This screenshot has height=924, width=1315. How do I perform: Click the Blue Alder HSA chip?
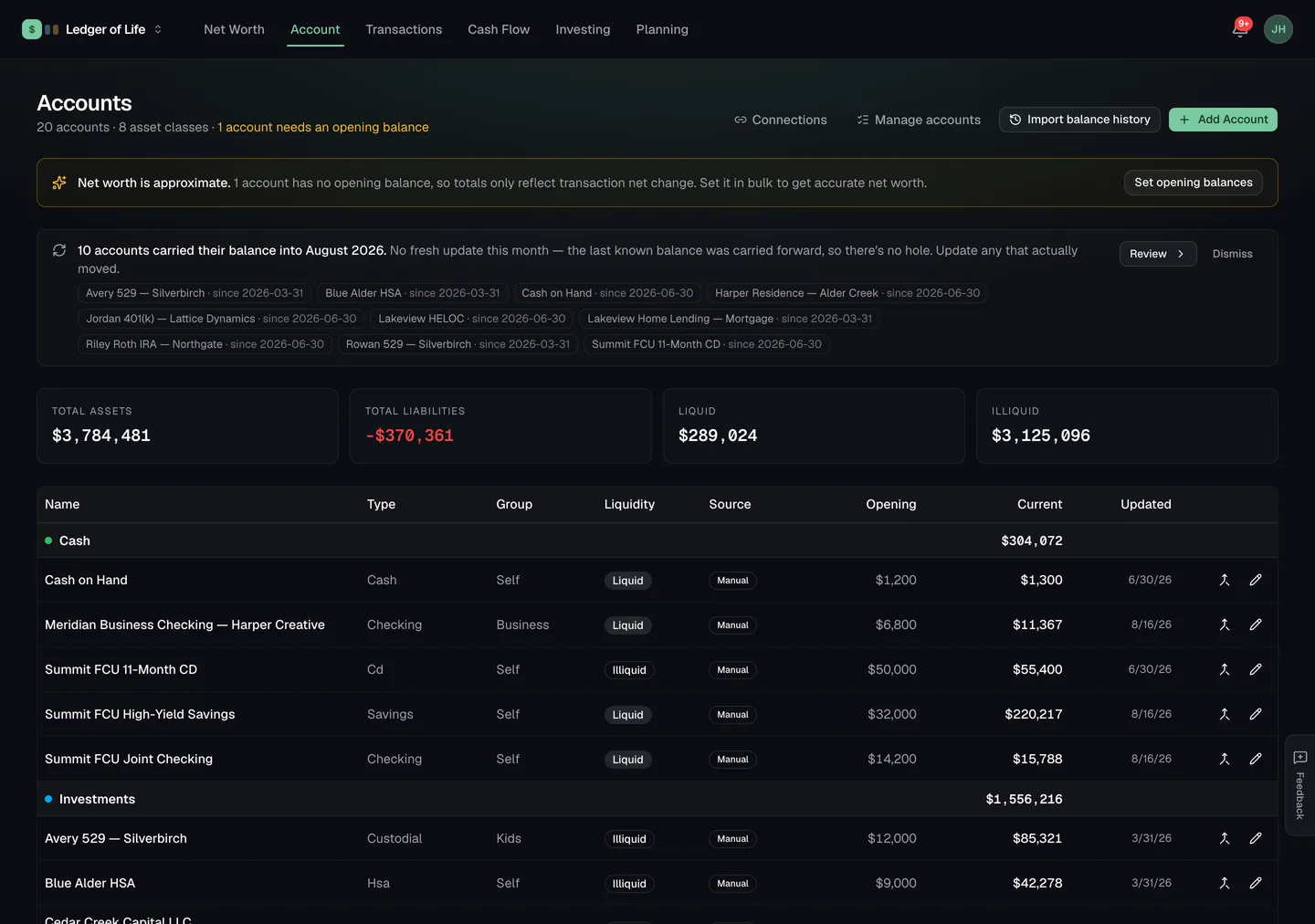point(413,293)
